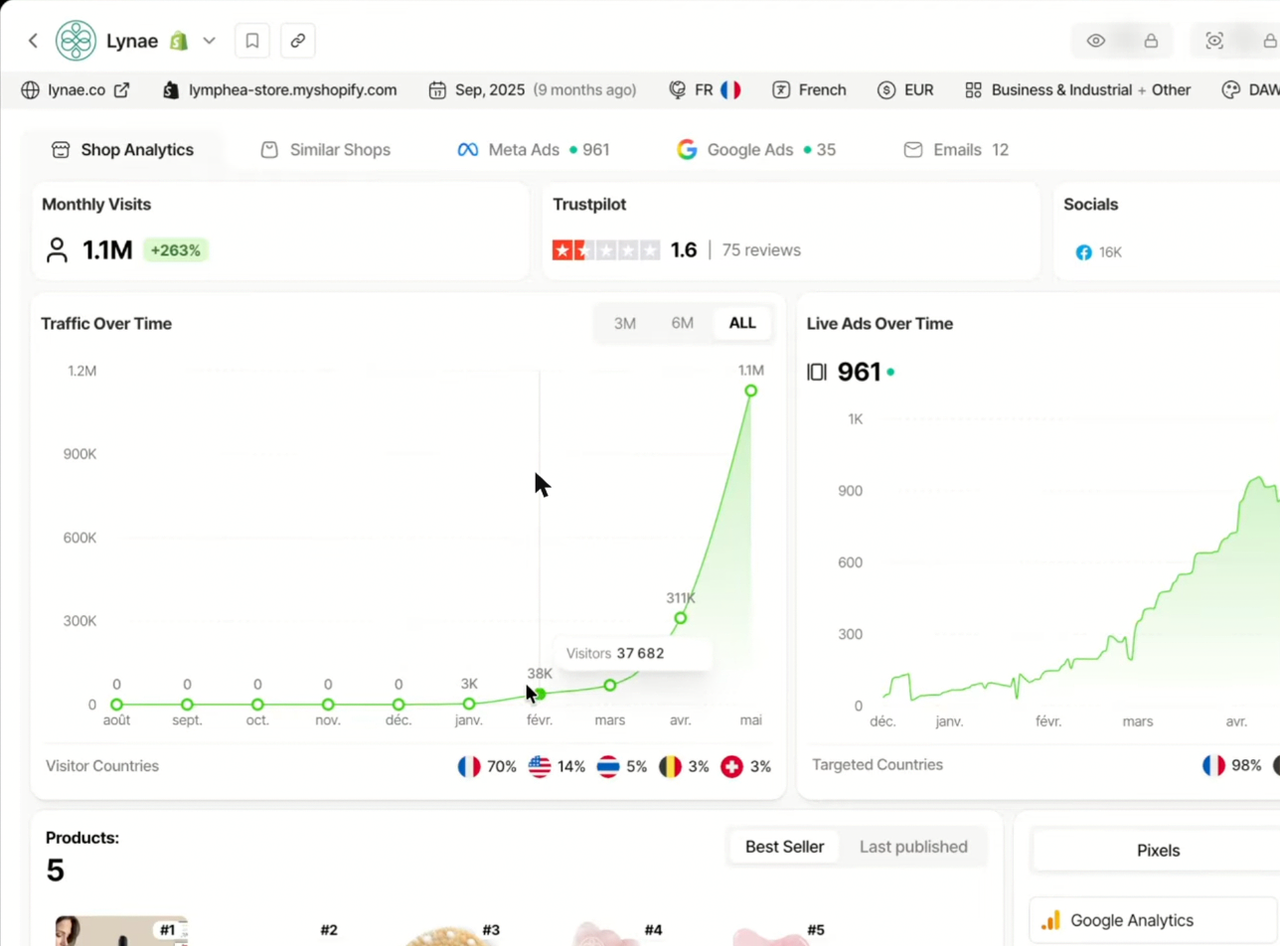Click the Trustpilot star rating

[x=606, y=250]
